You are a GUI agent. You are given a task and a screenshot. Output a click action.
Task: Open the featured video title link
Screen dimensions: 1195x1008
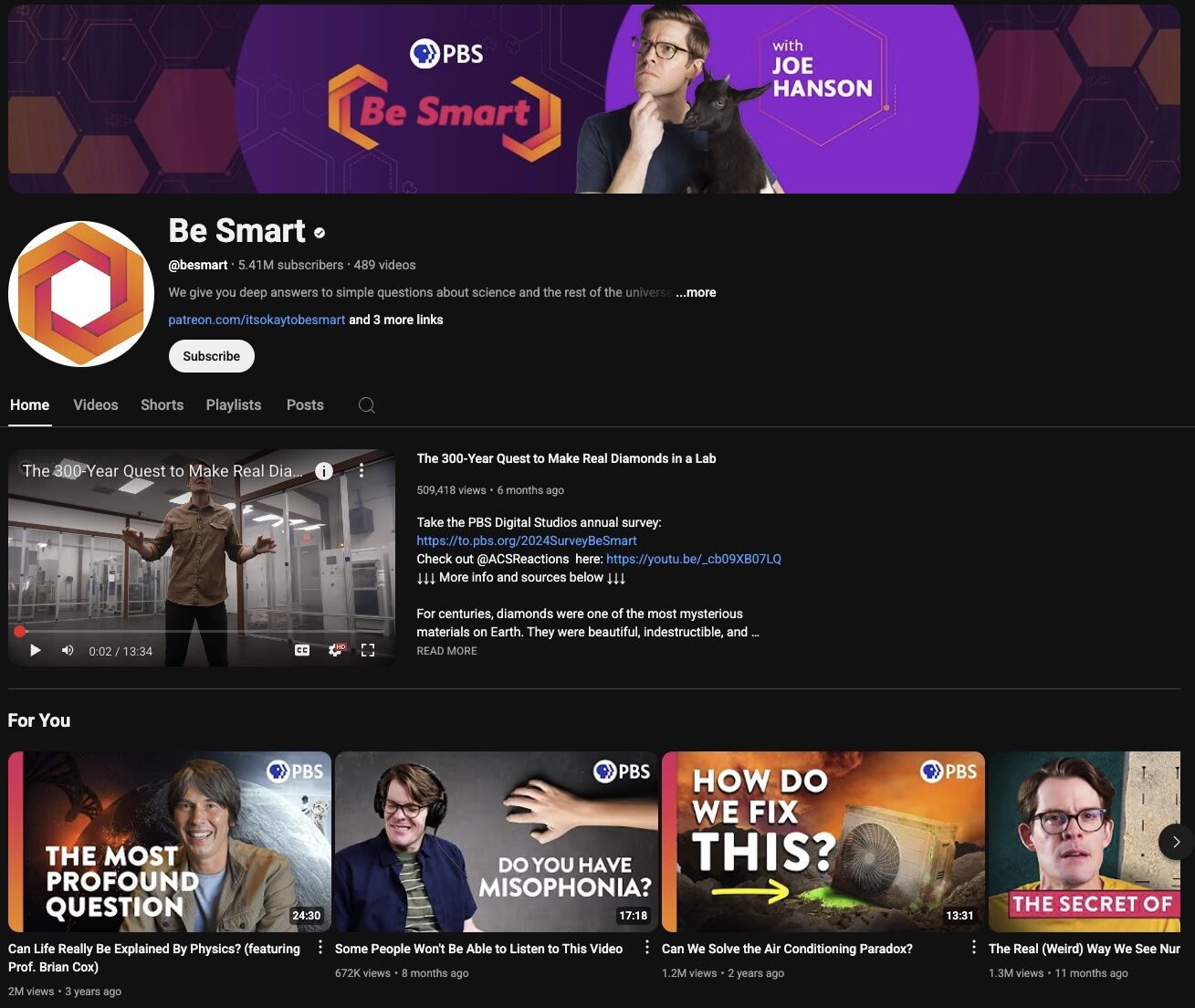click(566, 458)
